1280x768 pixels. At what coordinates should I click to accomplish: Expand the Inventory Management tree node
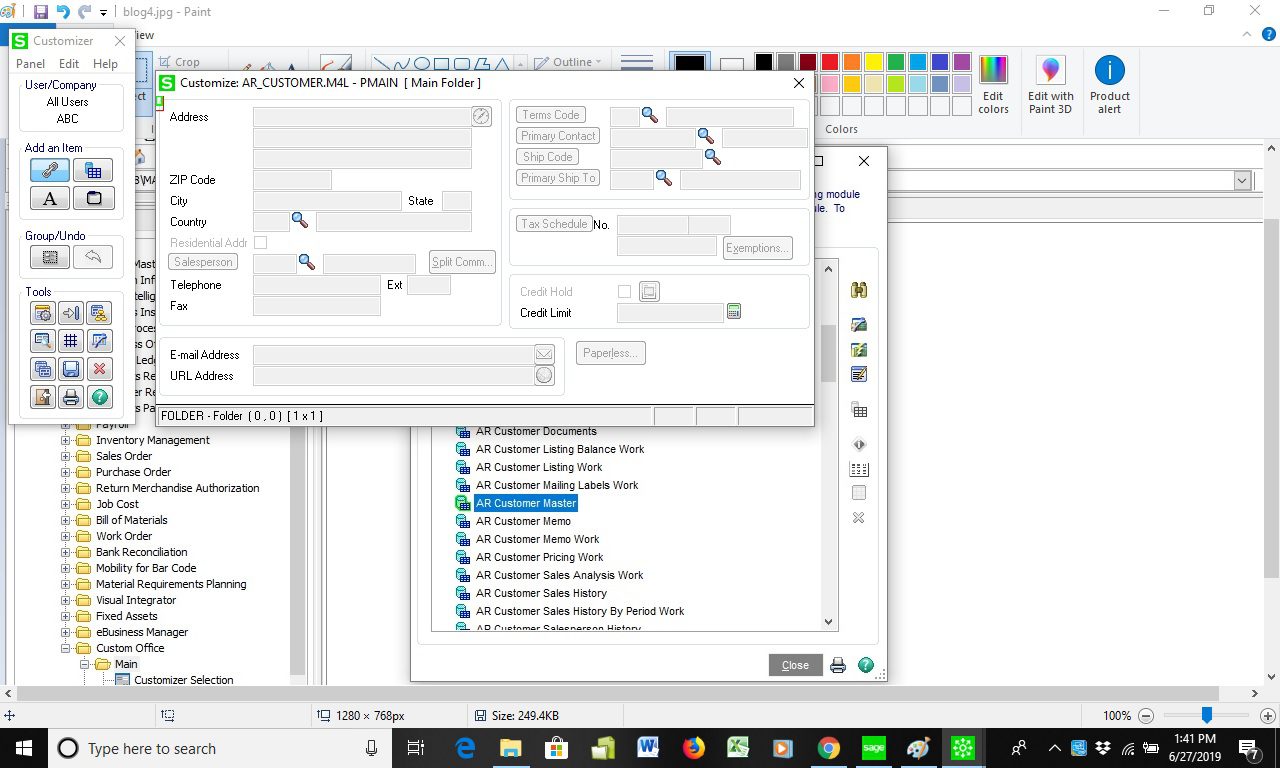pyautogui.click(x=66, y=440)
